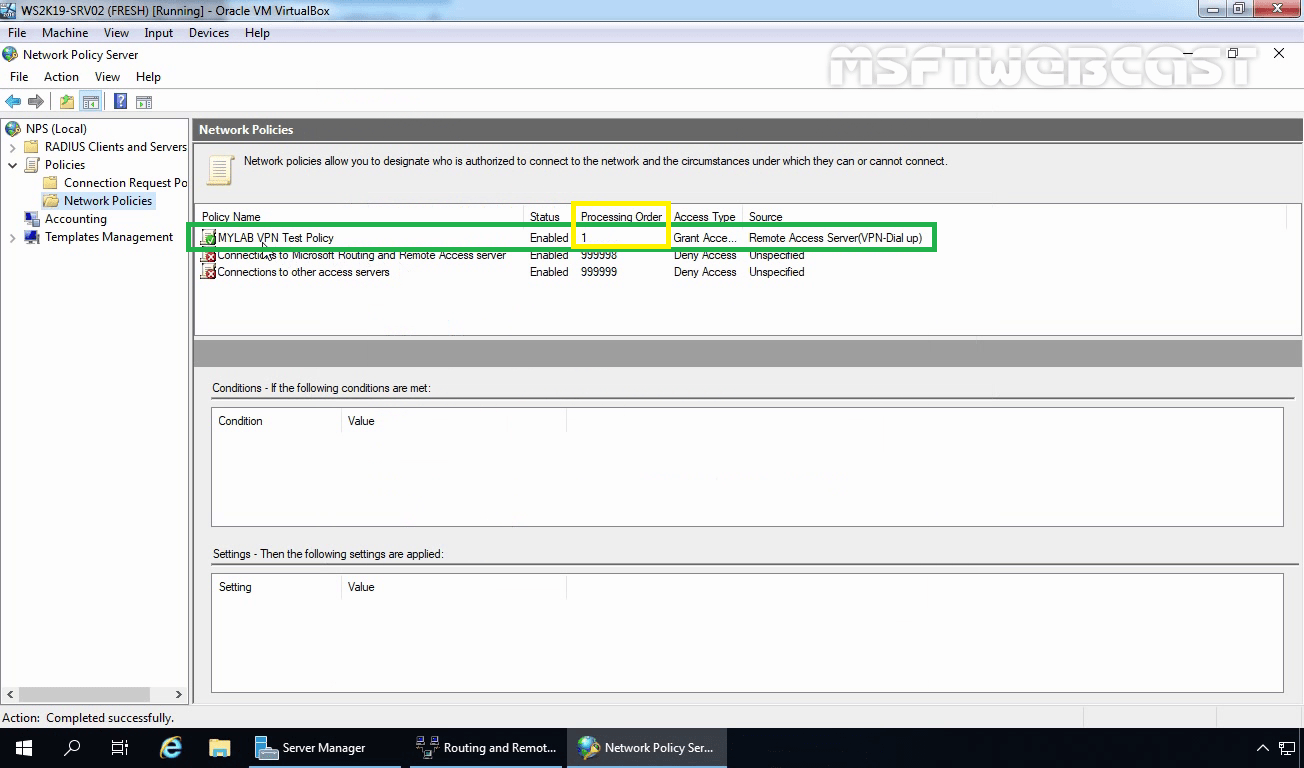1304x768 pixels.
Task: Switch to Server Manager taskbar button
Action: 323,747
